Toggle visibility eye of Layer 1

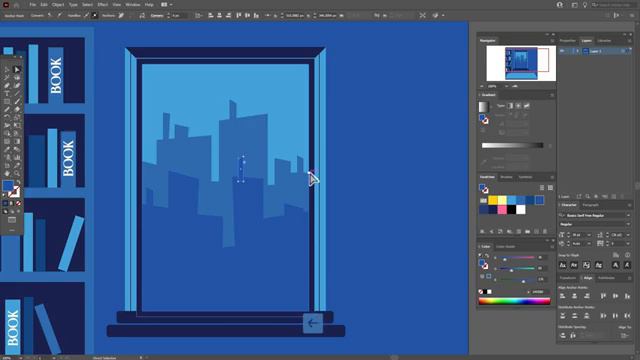point(562,51)
